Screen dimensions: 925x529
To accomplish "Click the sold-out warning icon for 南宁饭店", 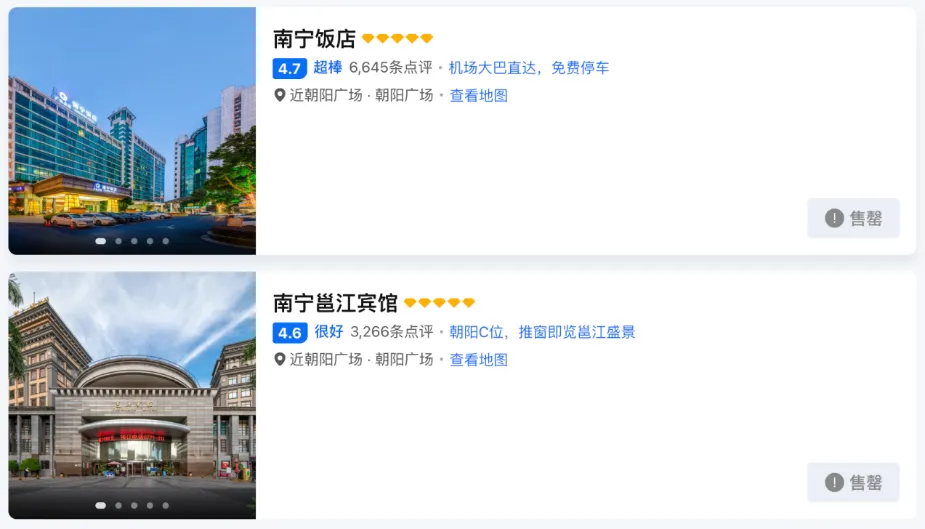I will pyautogui.click(x=834, y=218).
